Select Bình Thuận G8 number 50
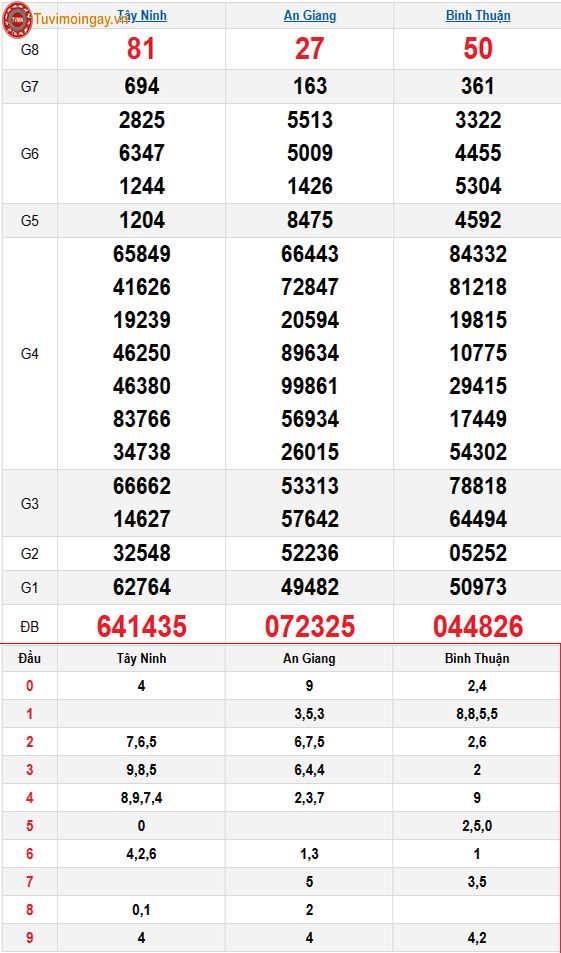Screen dimensions: 561x953 pyautogui.click(x=478, y=49)
